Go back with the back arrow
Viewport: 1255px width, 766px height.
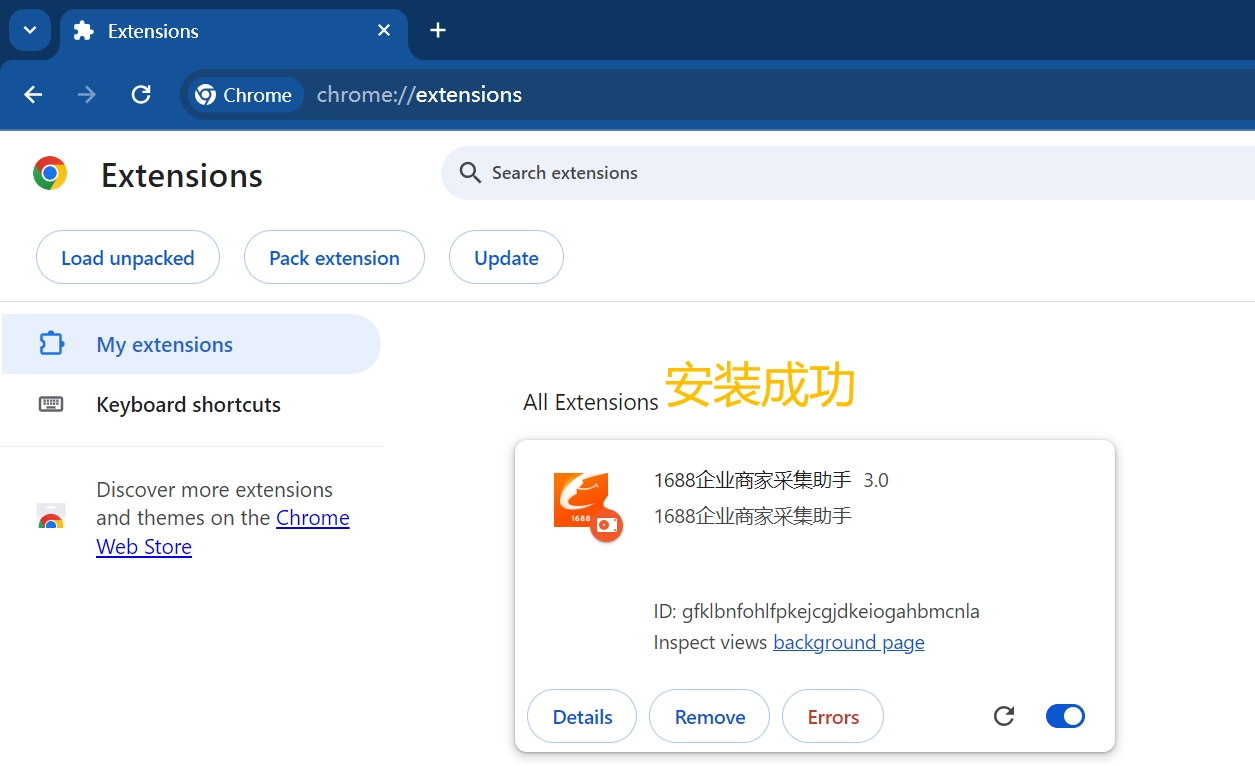34,95
